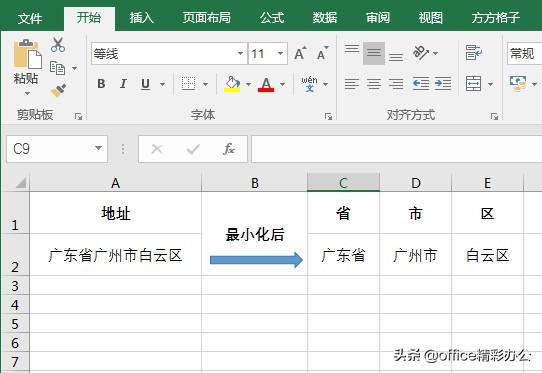Open font group dialog launcher

point(328,117)
